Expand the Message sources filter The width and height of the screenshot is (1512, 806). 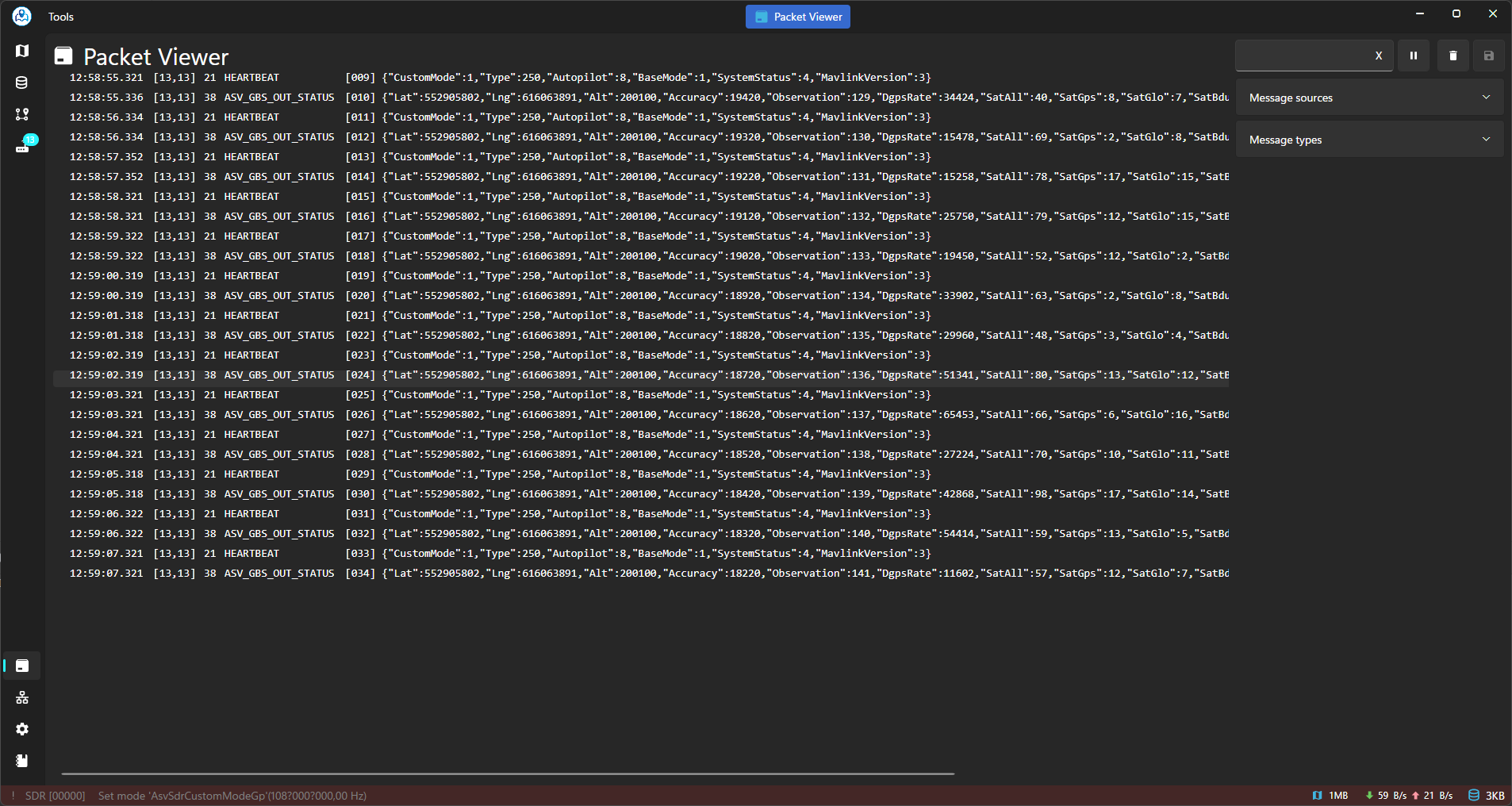(1369, 98)
